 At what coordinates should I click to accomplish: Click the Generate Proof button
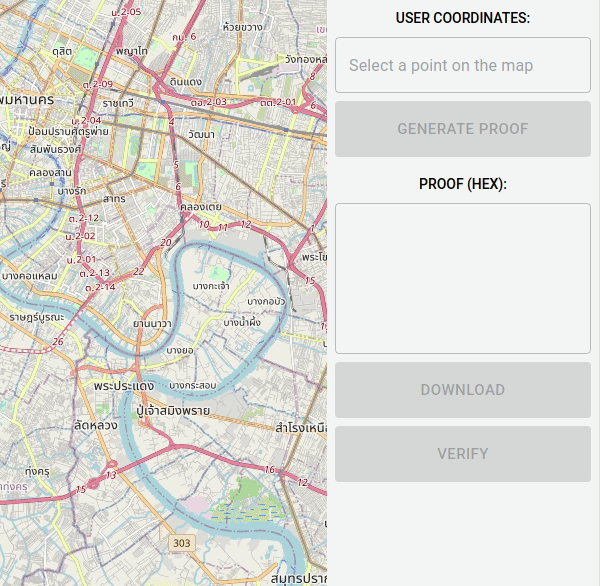(463, 129)
